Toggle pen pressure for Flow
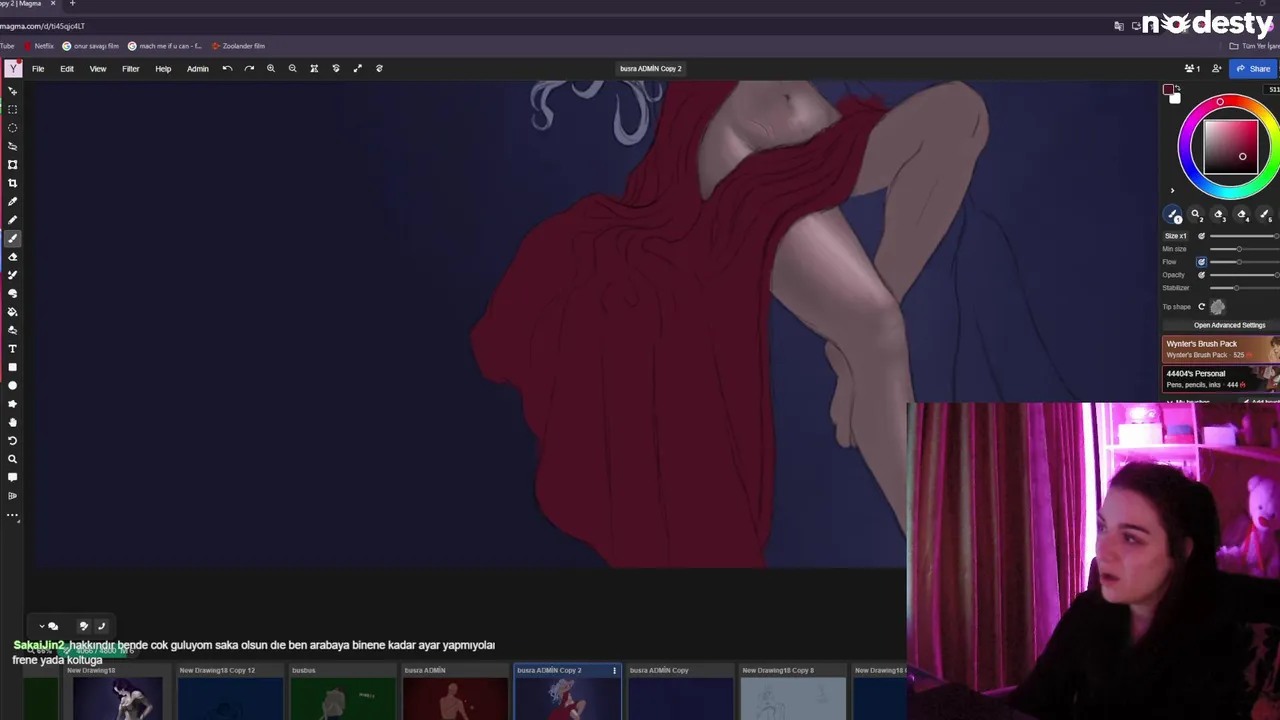 [1202, 262]
